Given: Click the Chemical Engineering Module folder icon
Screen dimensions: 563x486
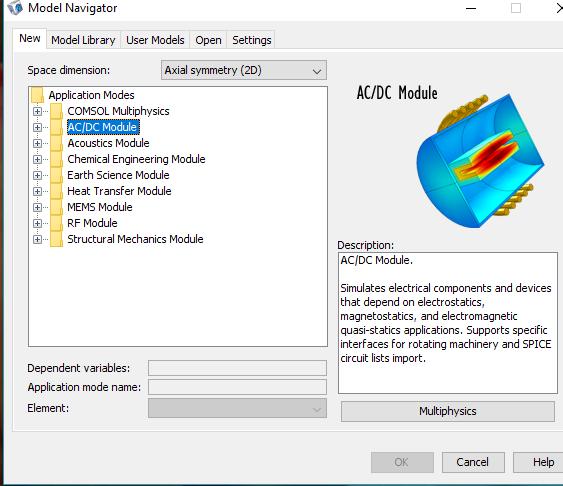Looking at the screenshot, I should click(x=56, y=159).
